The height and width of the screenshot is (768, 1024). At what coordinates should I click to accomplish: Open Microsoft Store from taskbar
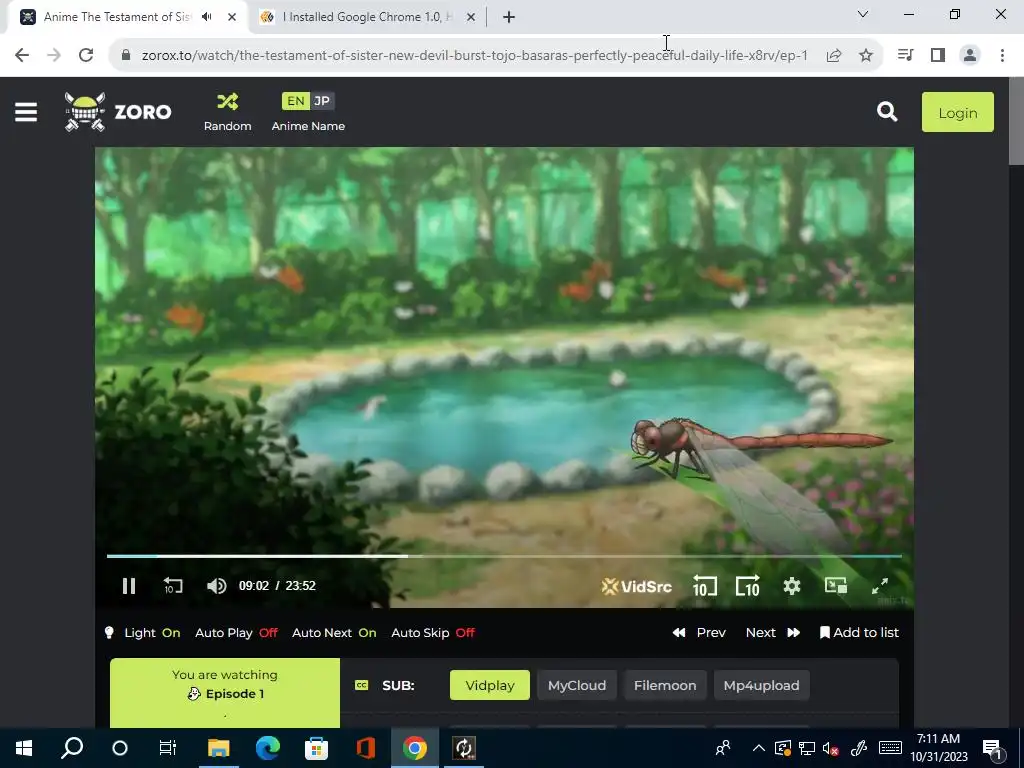tap(316, 748)
